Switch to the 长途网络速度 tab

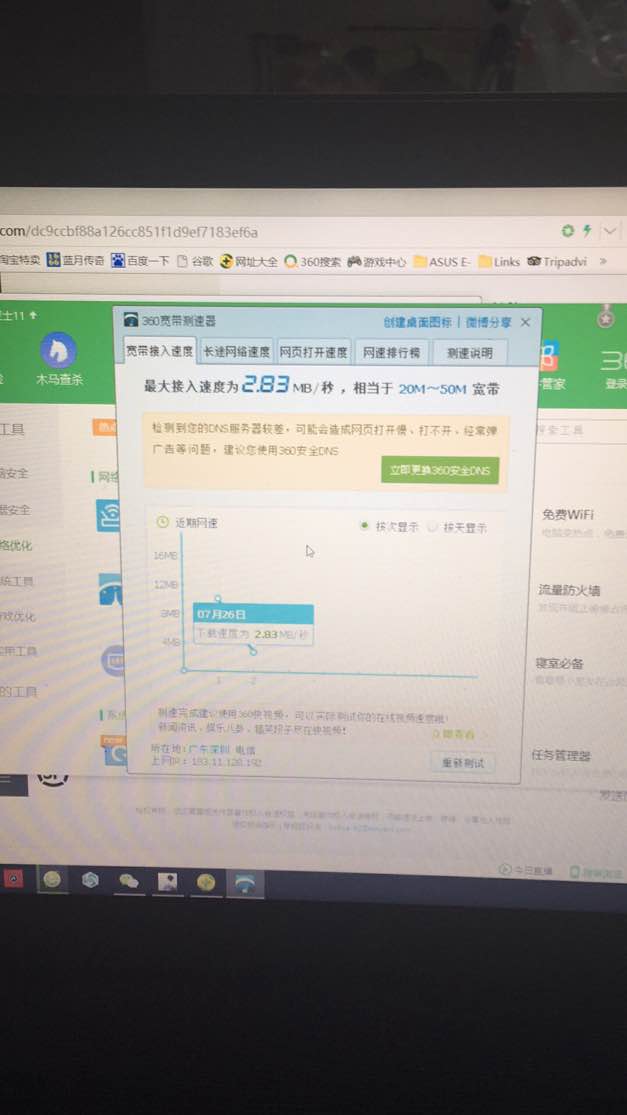click(236, 351)
